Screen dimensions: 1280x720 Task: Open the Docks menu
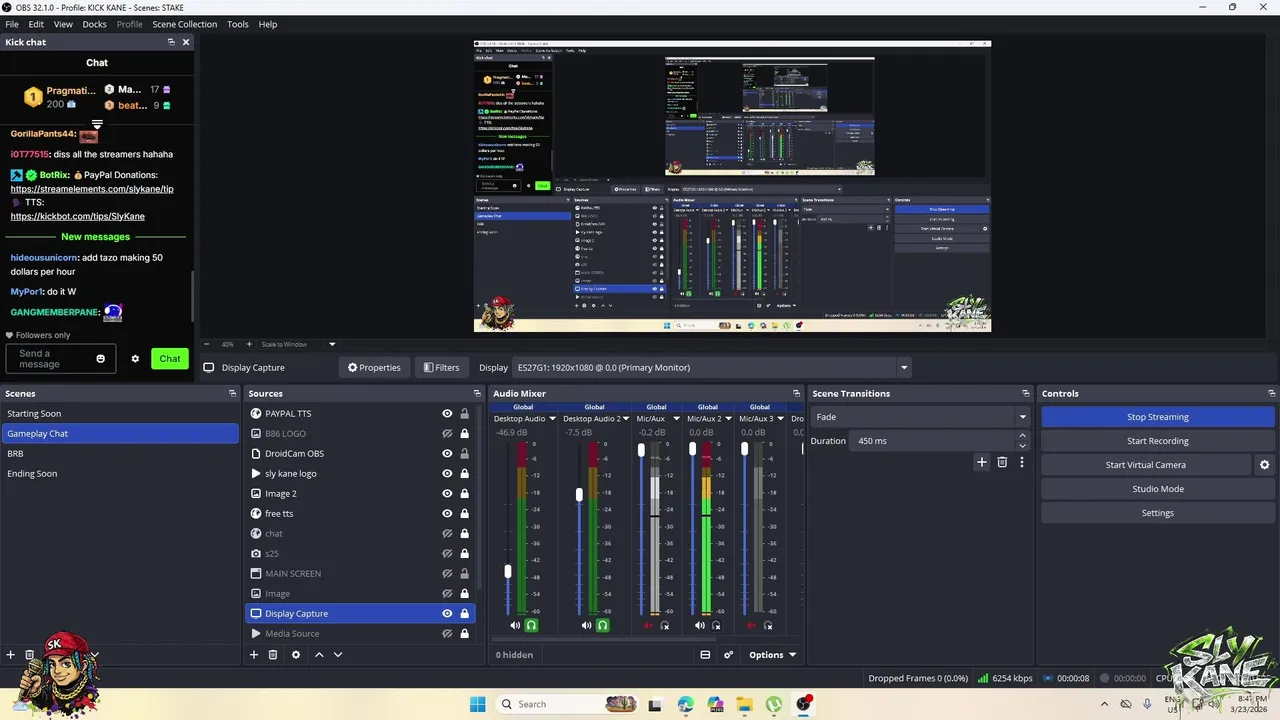[x=94, y=24]
